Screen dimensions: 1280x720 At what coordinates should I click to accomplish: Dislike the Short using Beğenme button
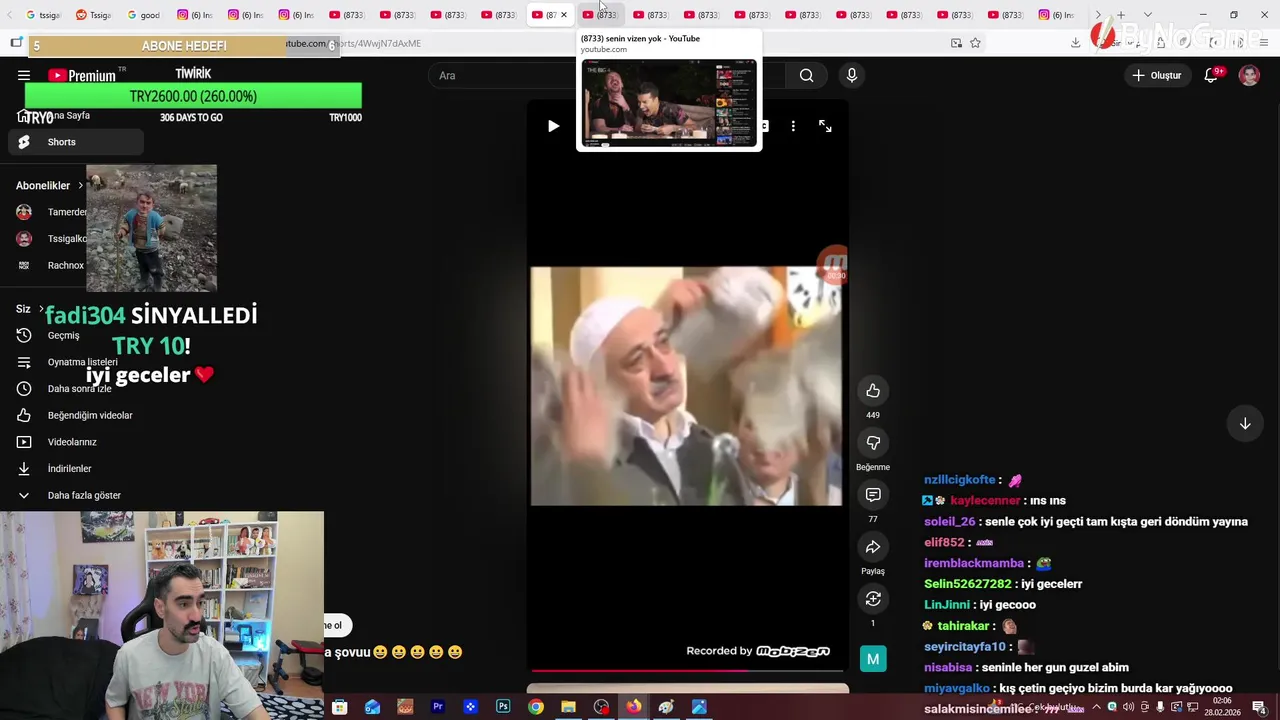point(873,443)
